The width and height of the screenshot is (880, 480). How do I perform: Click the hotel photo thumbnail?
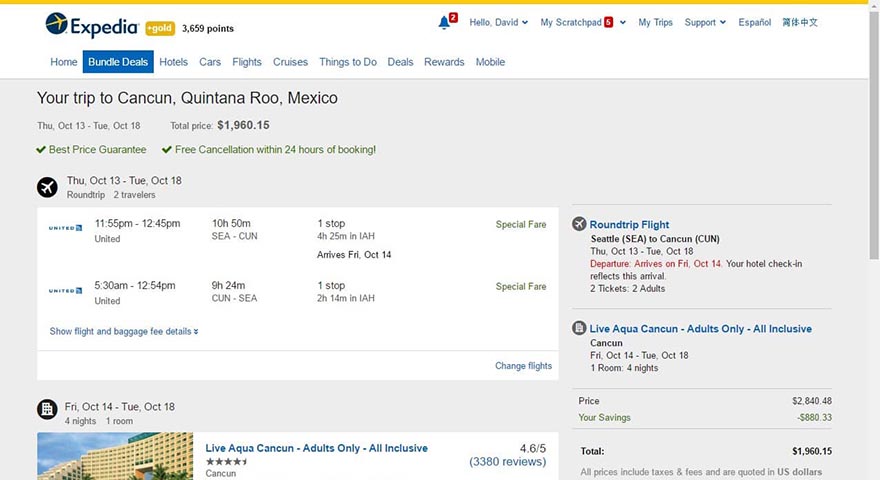coord(115,456)
